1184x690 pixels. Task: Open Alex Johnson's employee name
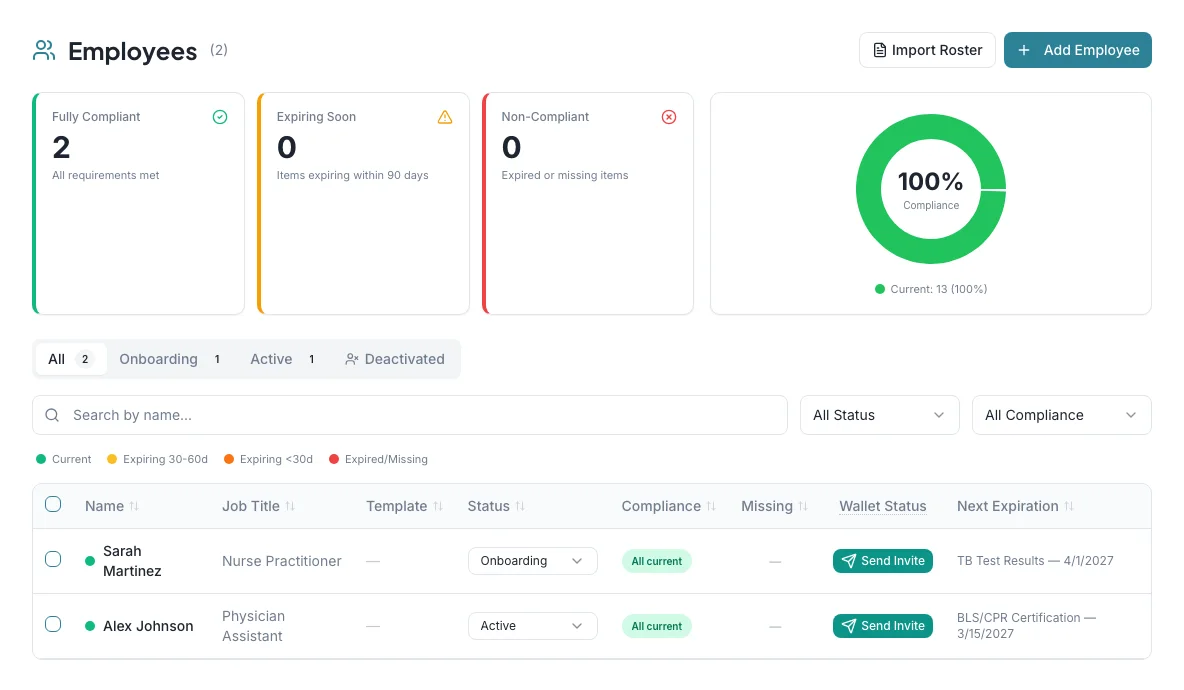148,626
